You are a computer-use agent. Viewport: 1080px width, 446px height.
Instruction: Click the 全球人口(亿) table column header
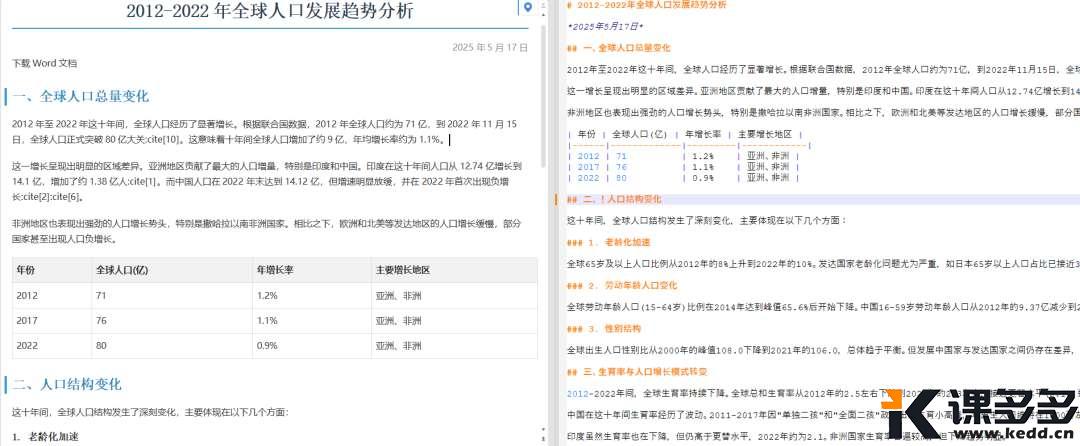(x=122, y=270)
